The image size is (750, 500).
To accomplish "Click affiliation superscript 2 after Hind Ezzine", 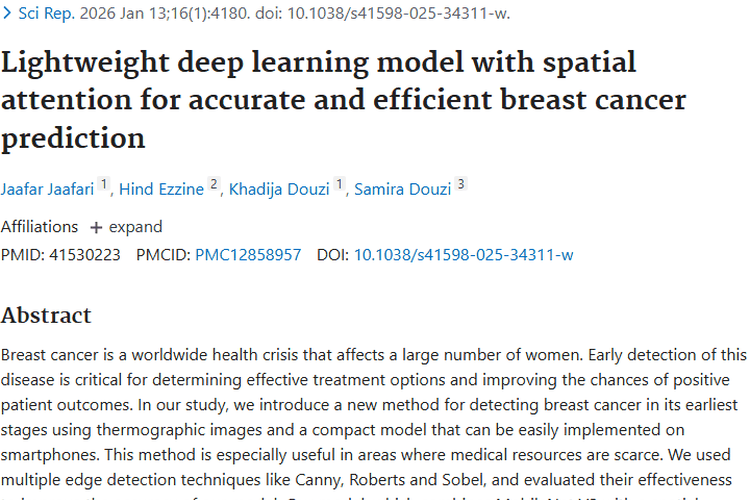I will 214,186.
